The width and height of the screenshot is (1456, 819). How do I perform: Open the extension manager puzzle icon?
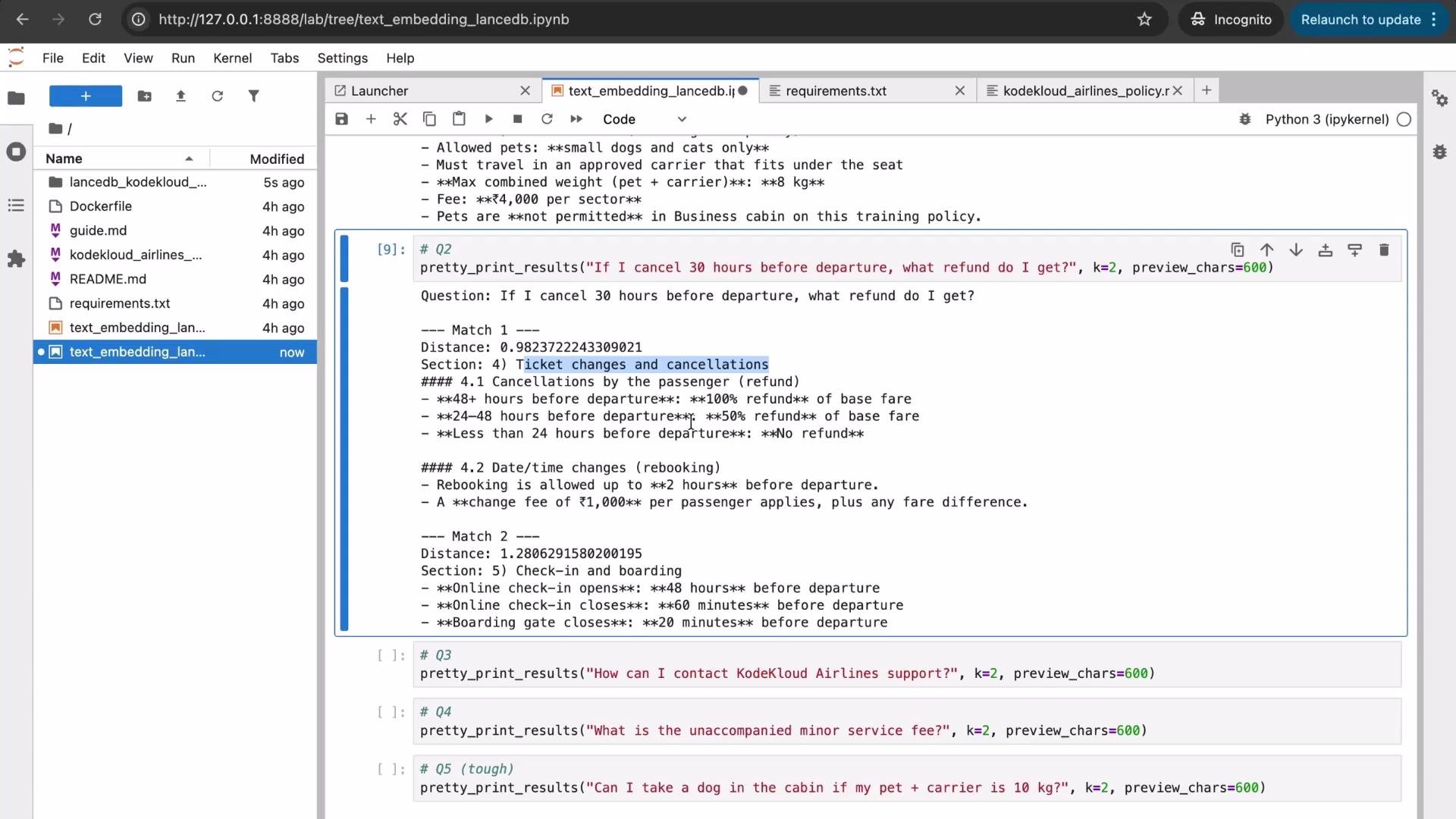coord(16,259)
